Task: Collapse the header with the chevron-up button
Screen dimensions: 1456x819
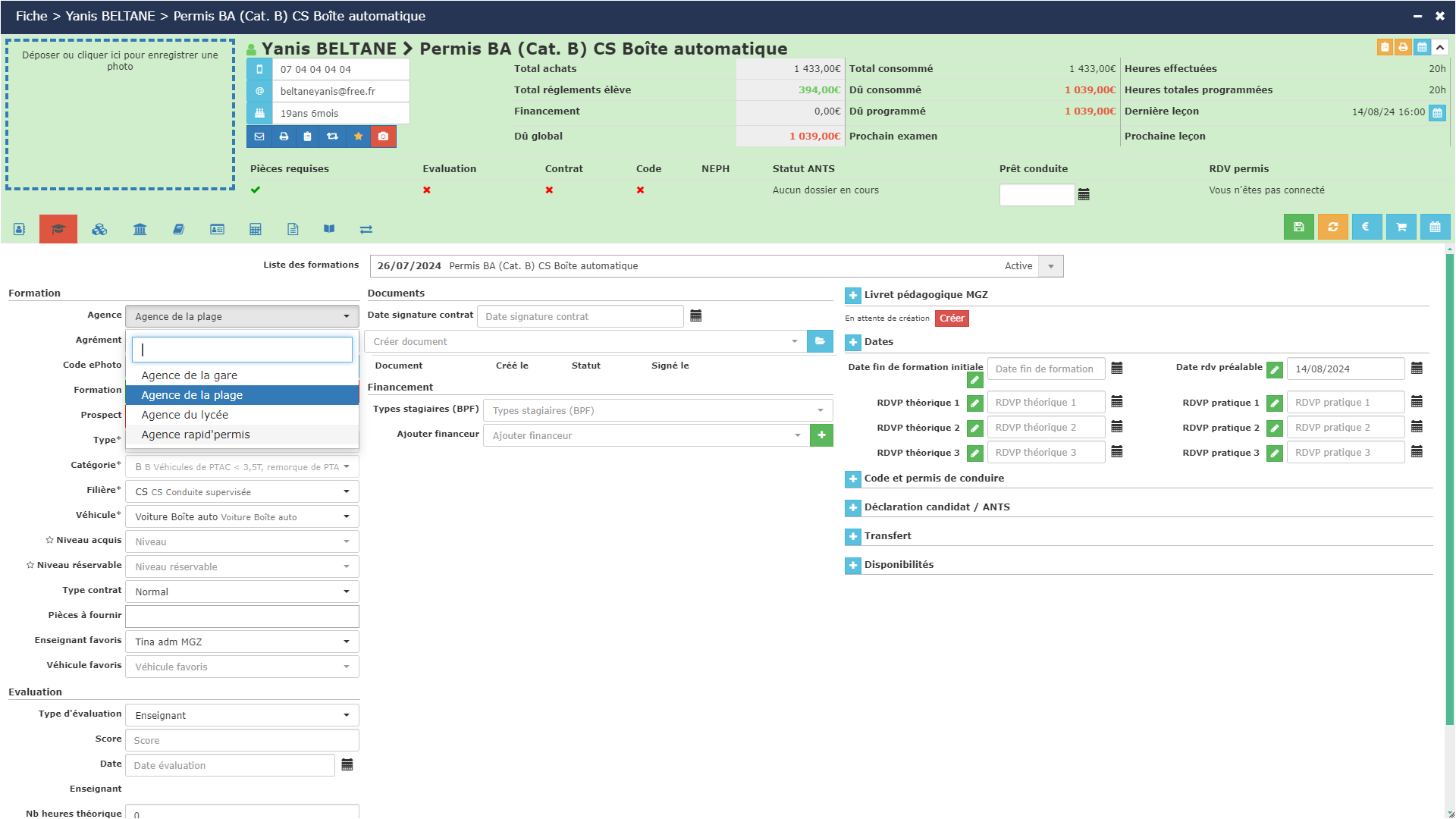Action: click(1440, 47)
